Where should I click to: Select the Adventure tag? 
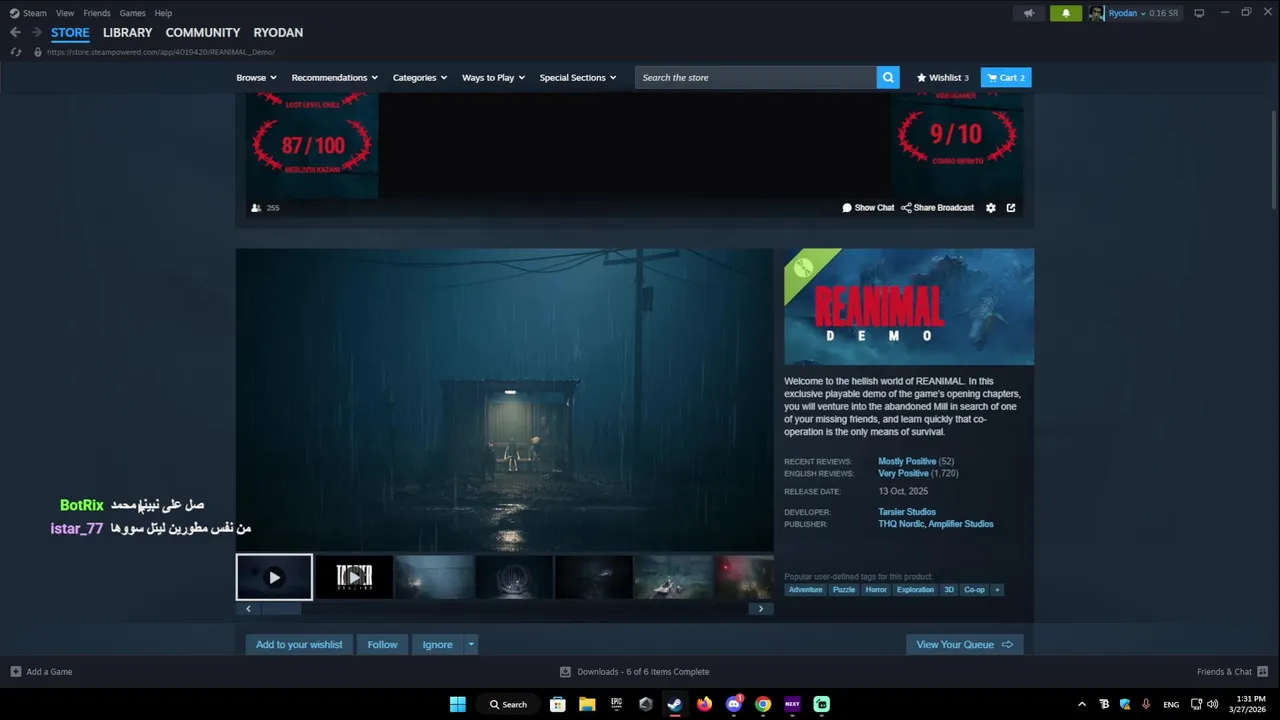(805, 590)
